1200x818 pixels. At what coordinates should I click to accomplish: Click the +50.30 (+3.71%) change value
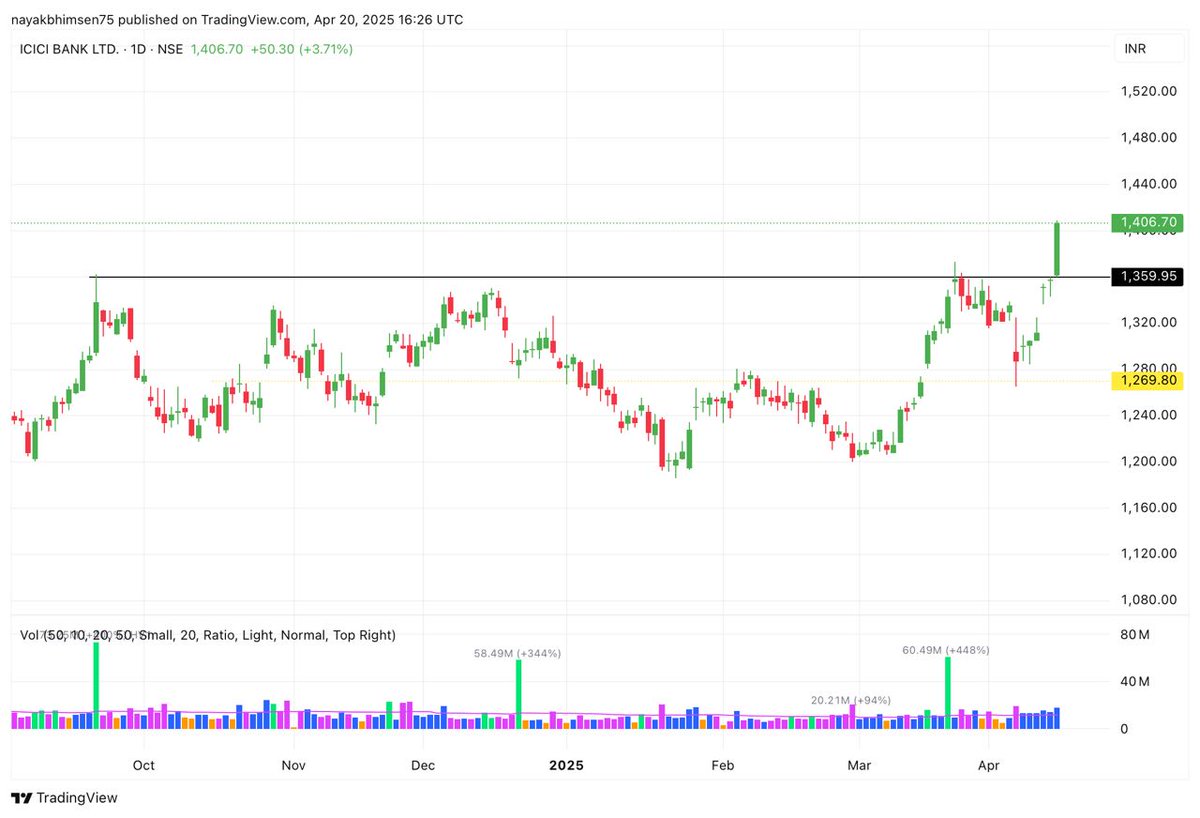[301, 48]
